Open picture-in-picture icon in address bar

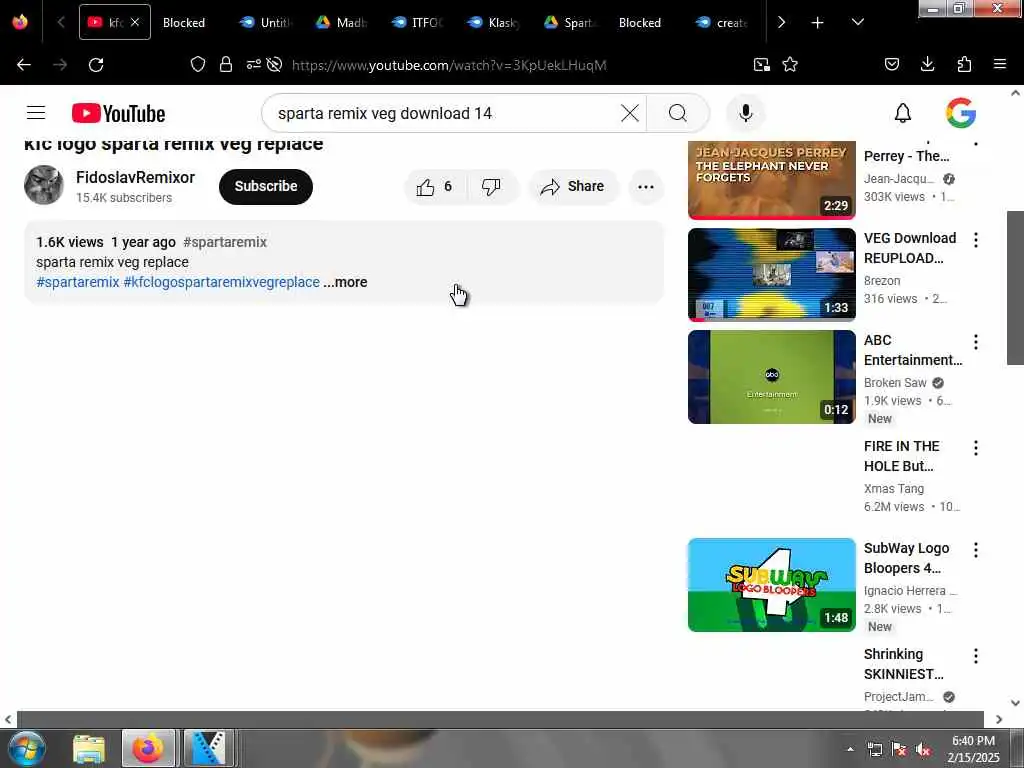tap(761, 65)
